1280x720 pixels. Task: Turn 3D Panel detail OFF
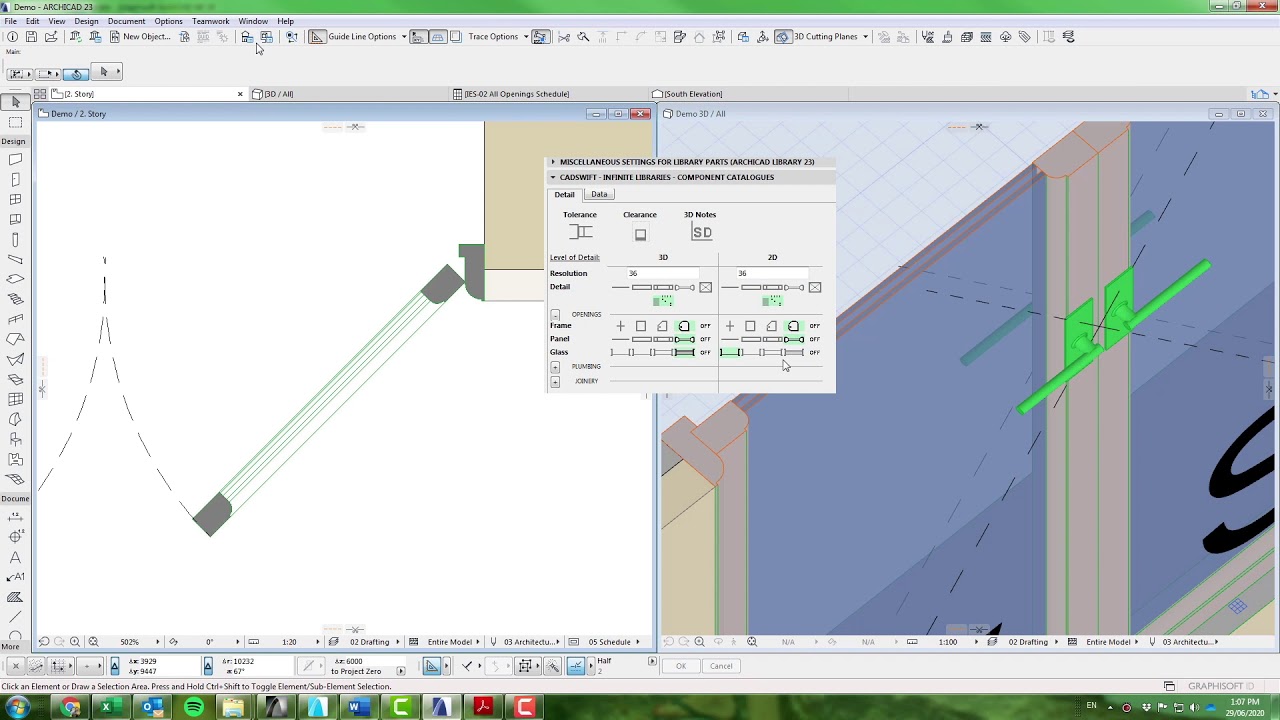click(x=705, y=339)
